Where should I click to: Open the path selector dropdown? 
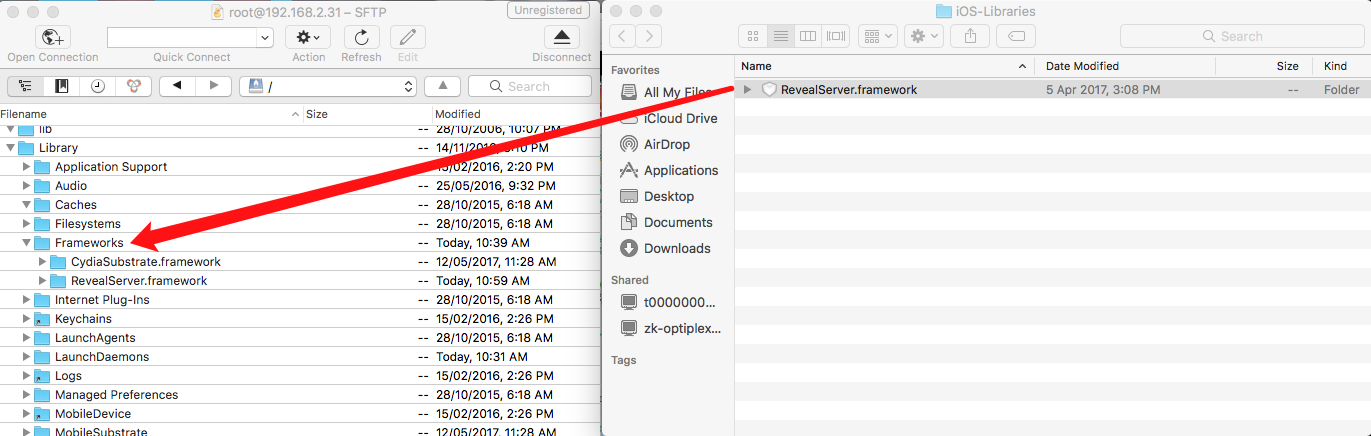point(328,87)
